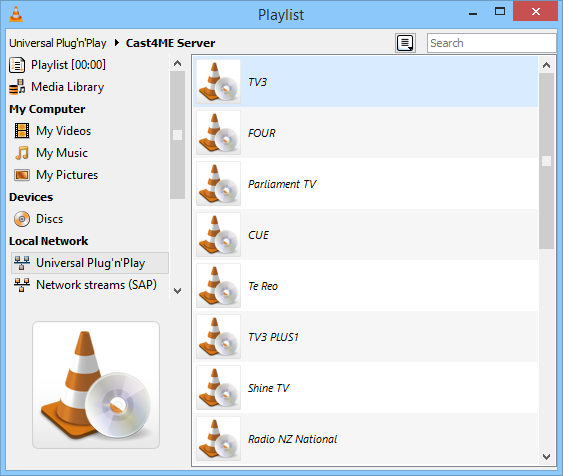
Task: Select the TV3 PLUS1 entry text
Action: coord(273,337)
